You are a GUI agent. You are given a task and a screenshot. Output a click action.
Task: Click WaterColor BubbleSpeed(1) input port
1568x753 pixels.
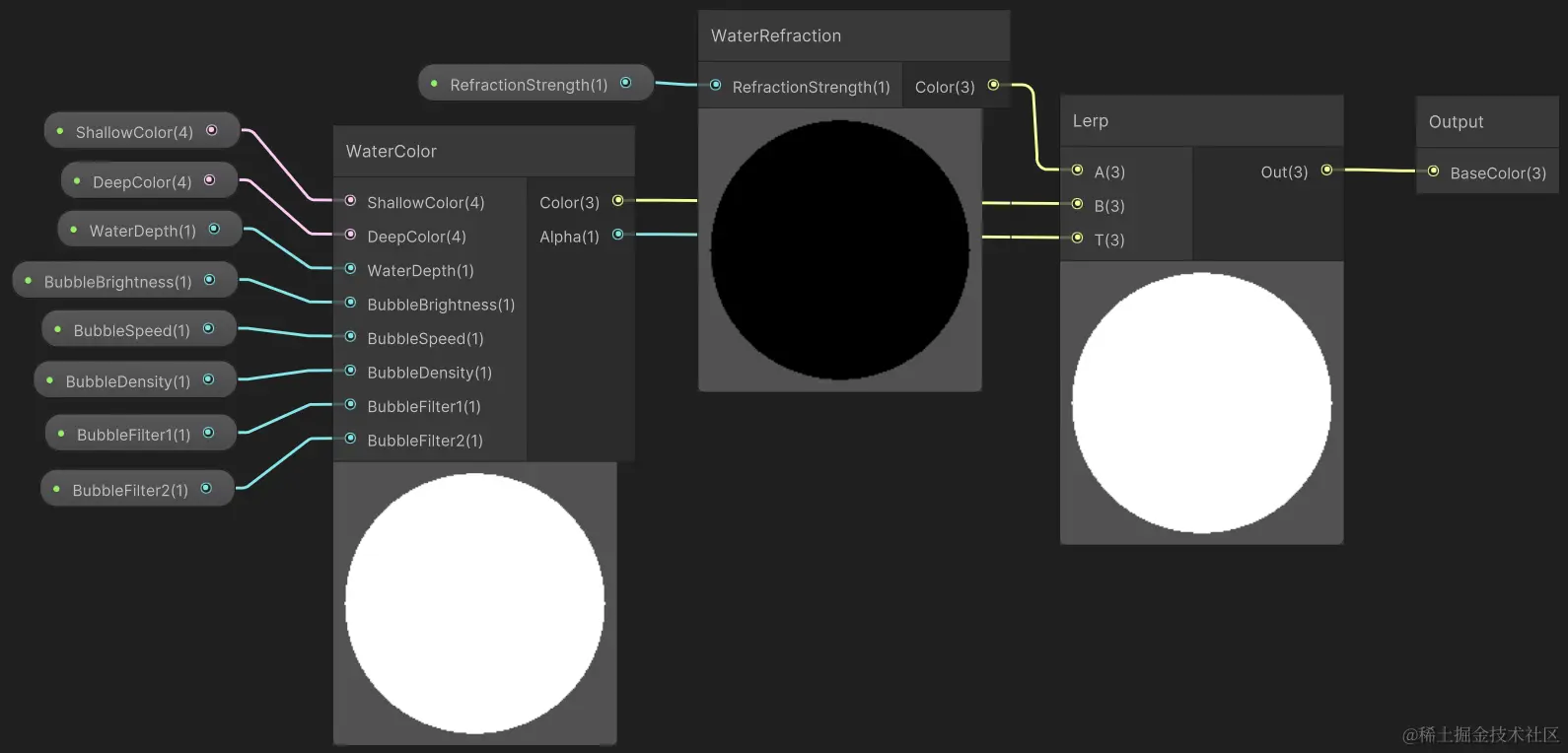(x=350, y=336)
